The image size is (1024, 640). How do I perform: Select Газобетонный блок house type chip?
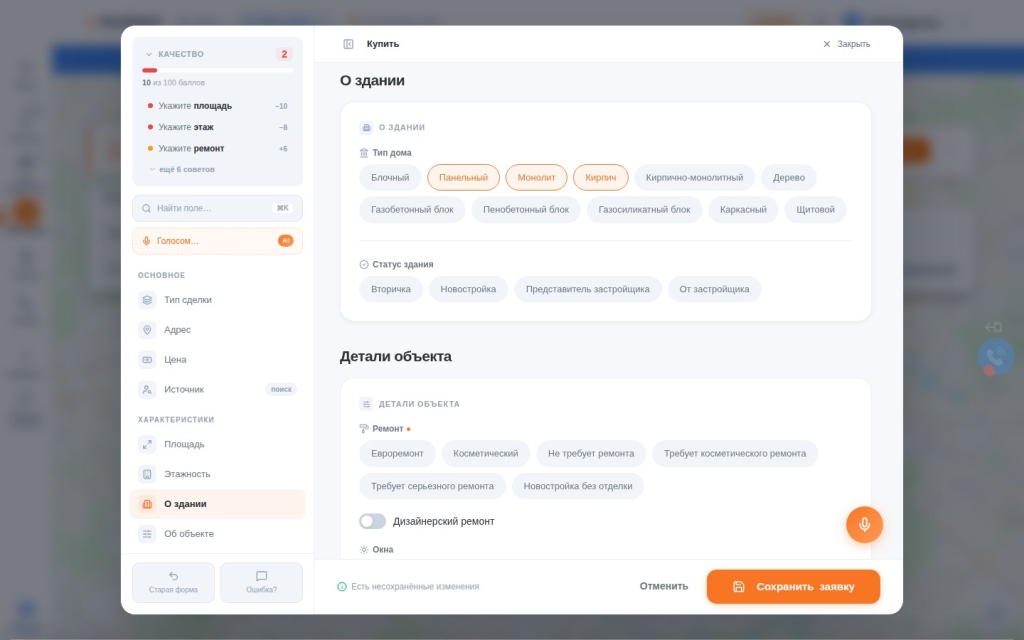click(x=412, y=210)
